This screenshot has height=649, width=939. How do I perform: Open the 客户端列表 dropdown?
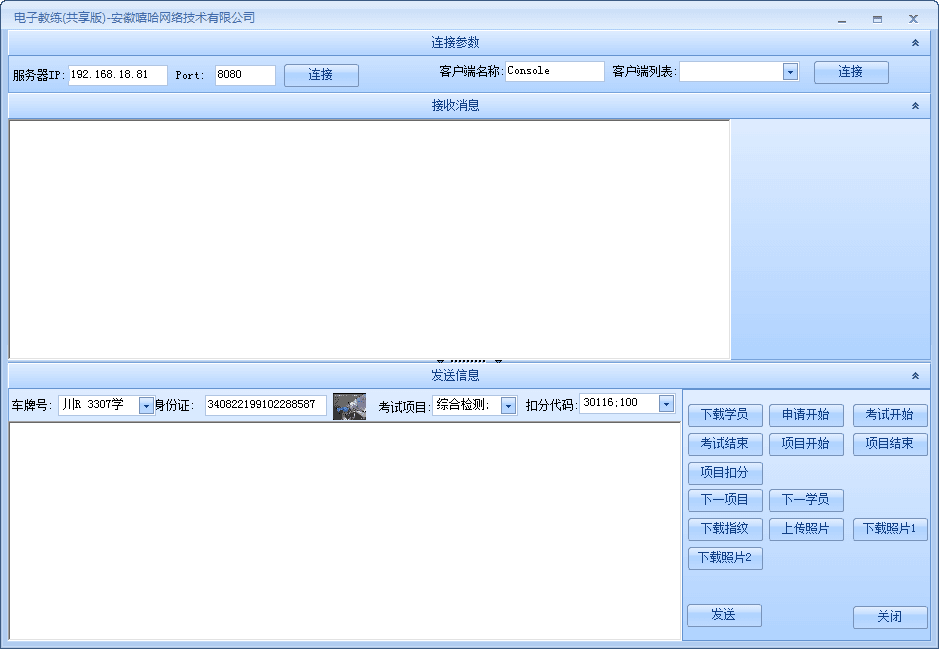point(790,72)
